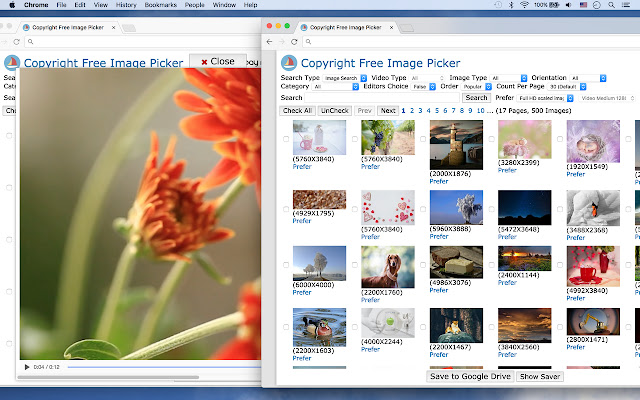The image size is (640, 400).
Task: Click the UnCheck button
Action: [334, 111]
